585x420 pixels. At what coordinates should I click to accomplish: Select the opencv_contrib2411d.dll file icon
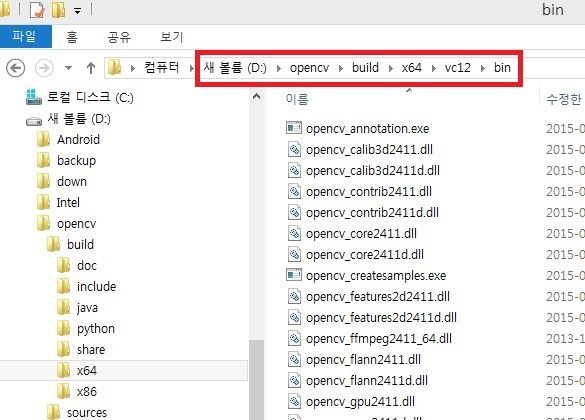click(x=294, y=212)
